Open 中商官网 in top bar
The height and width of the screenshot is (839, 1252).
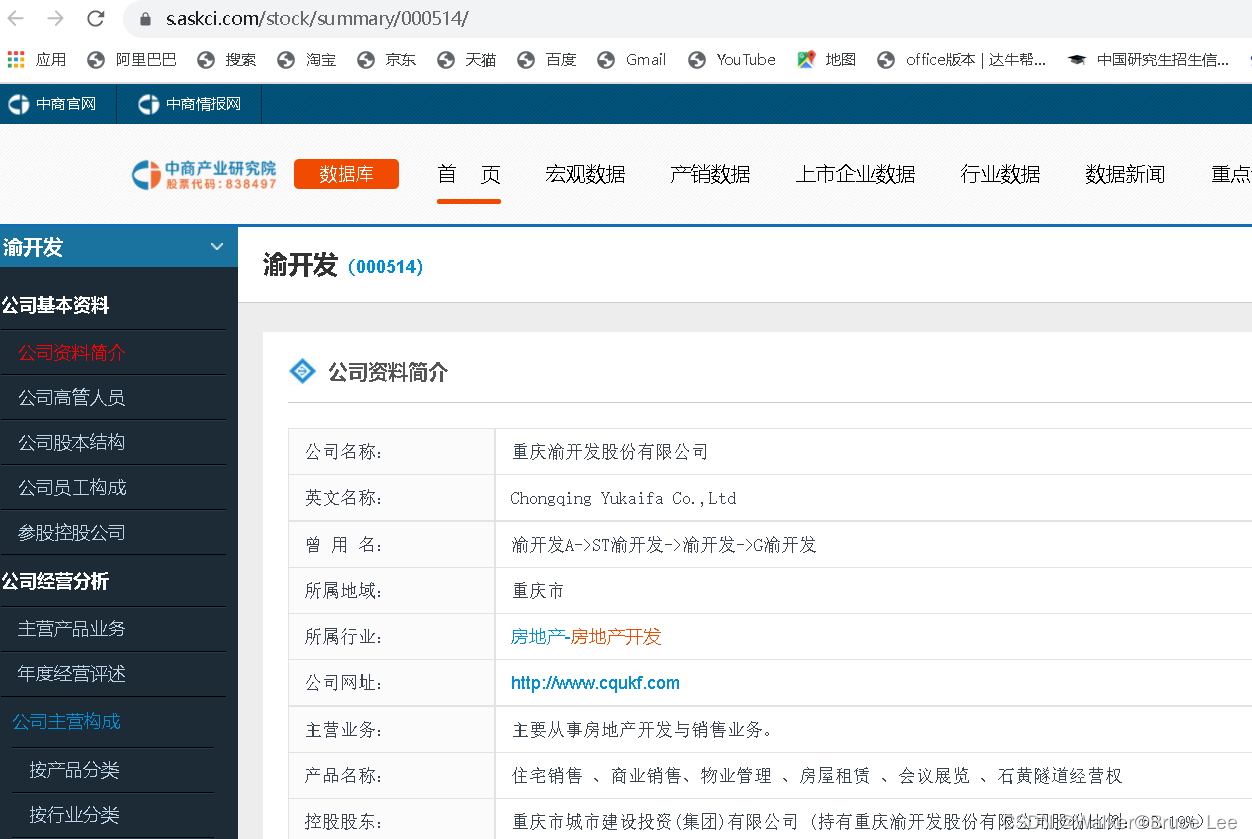(52, 104)
